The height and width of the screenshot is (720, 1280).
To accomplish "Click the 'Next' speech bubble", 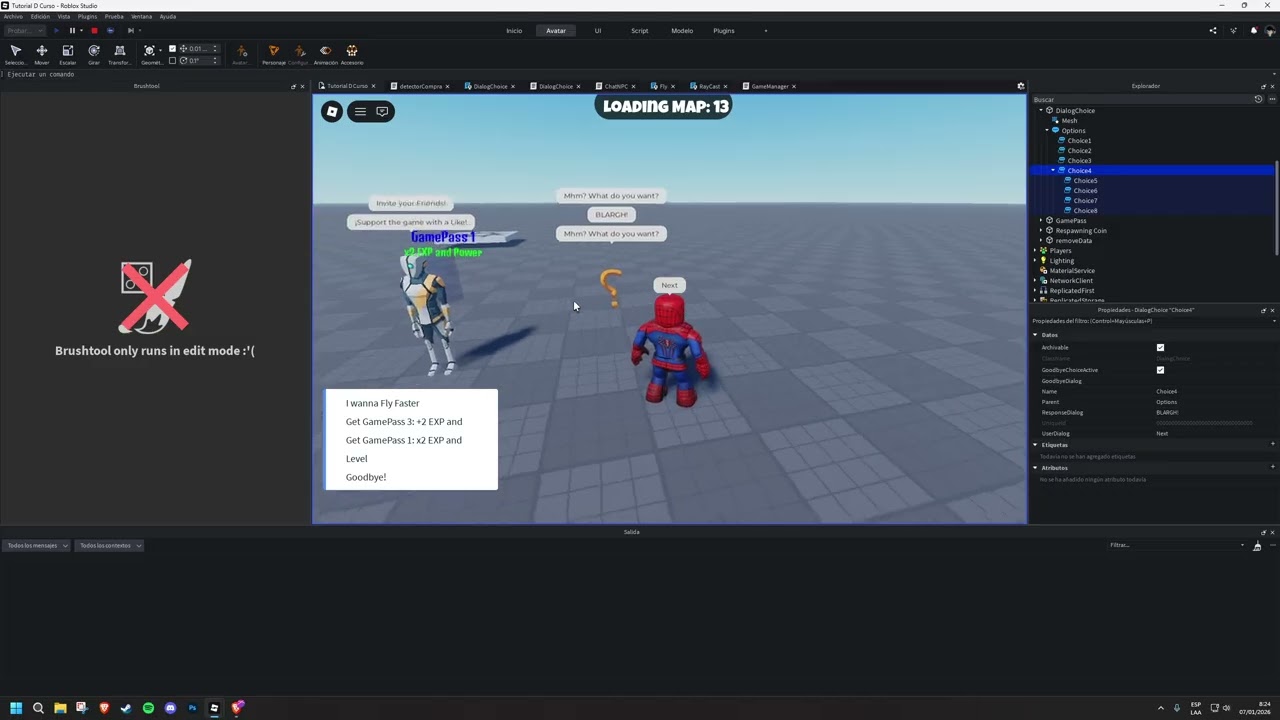I will point(669,285).
